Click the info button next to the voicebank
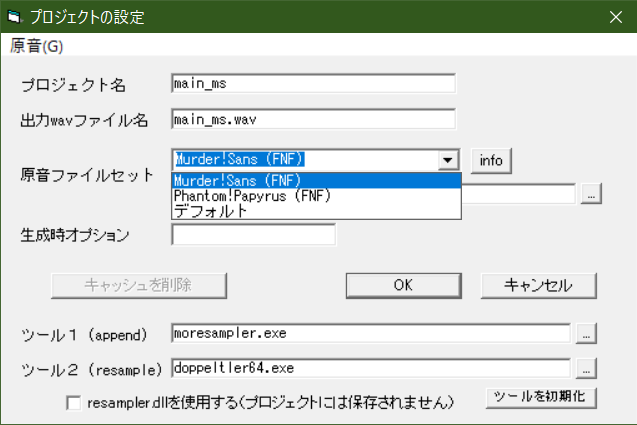637x425 pixels. [491, 161]
